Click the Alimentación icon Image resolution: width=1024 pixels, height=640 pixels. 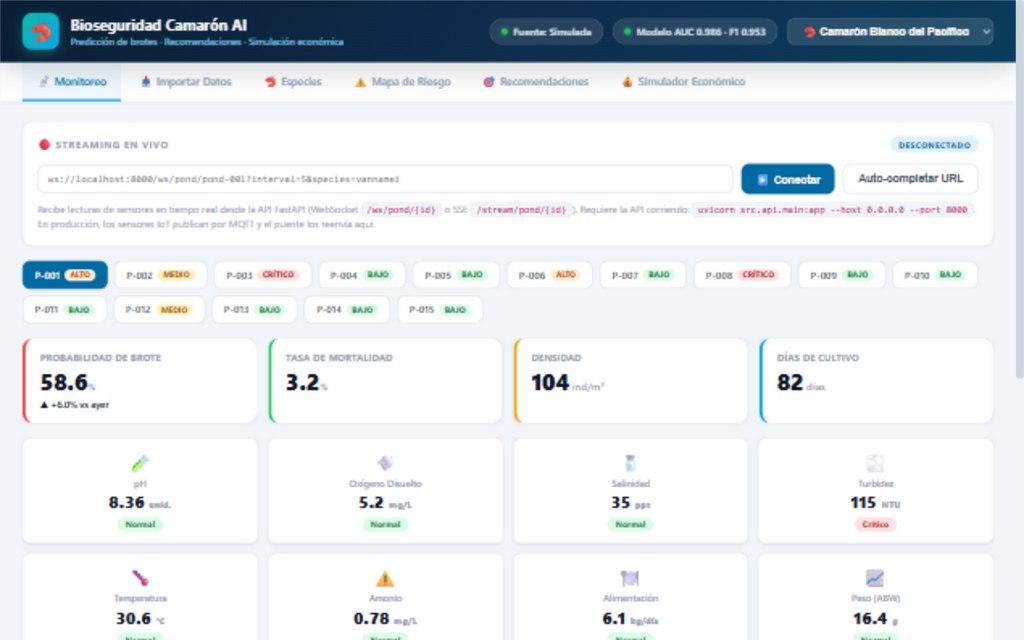630,578
